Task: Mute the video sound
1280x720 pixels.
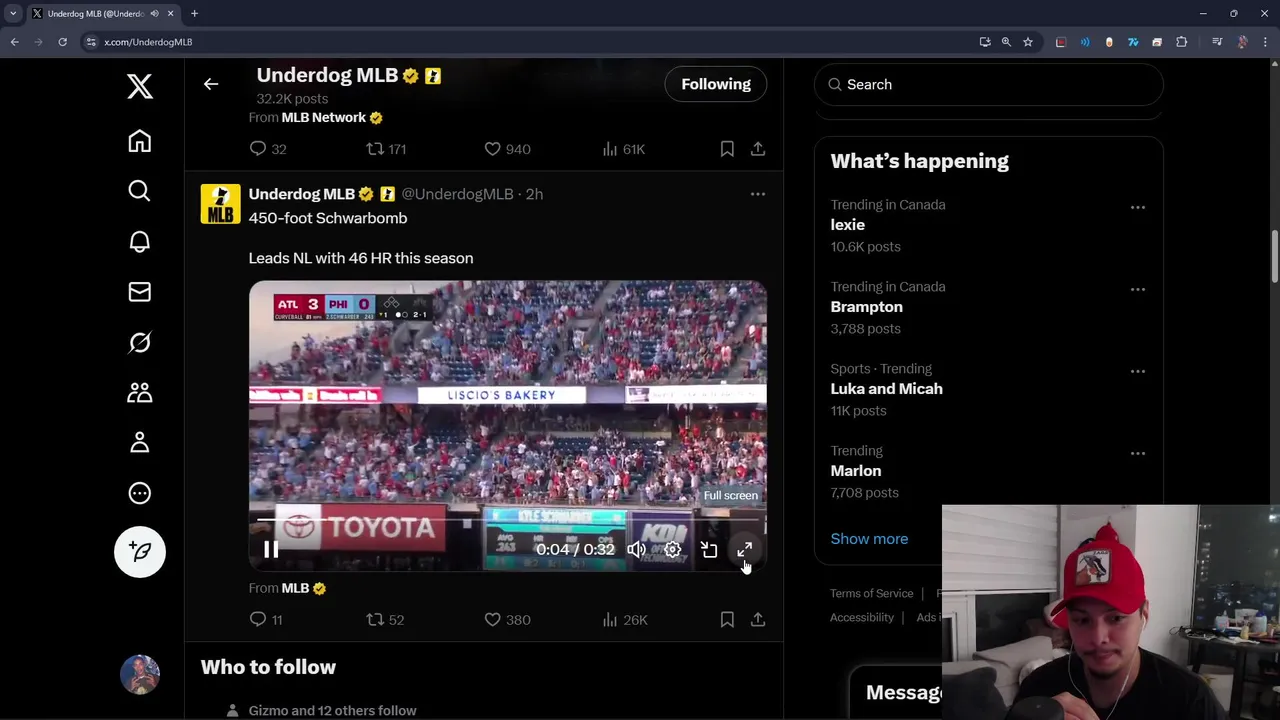Action: [x=636, y=550]
